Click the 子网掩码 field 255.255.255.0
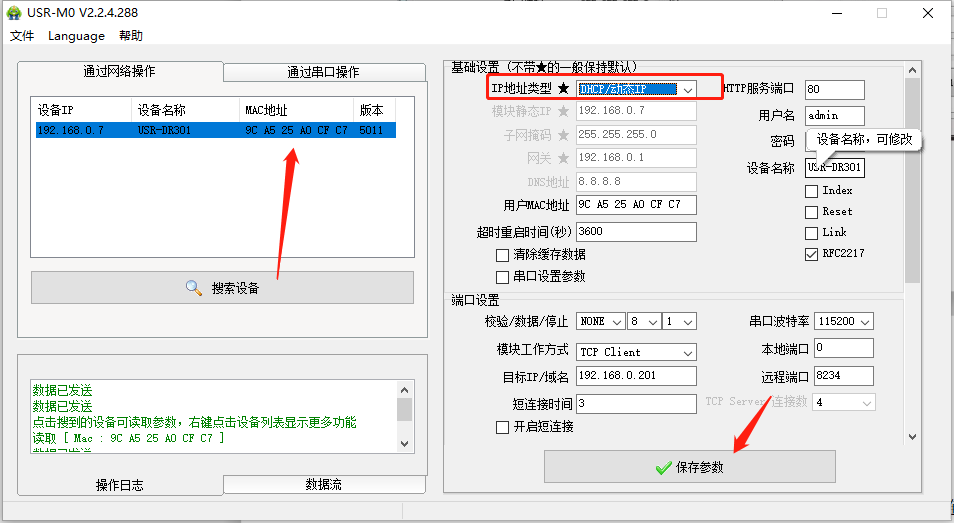 point(636,134)
